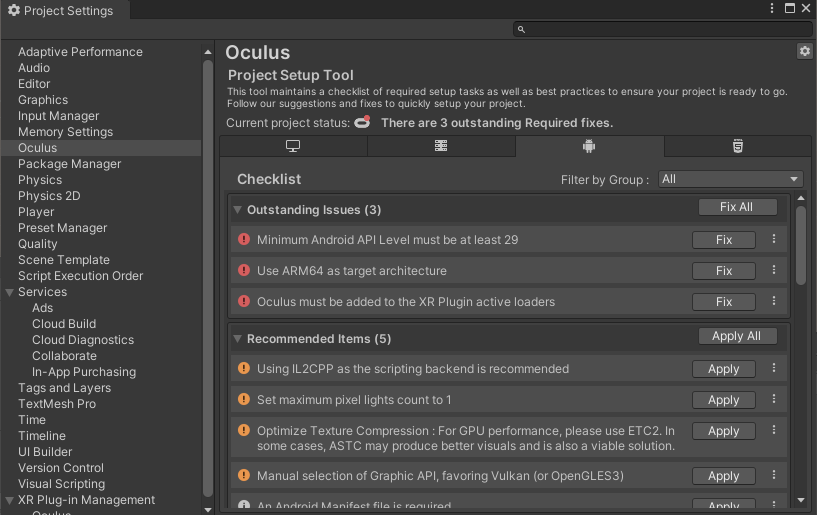The image size is (817, 515).
Task: Open Input Manager settings
Action: point(58,116)
